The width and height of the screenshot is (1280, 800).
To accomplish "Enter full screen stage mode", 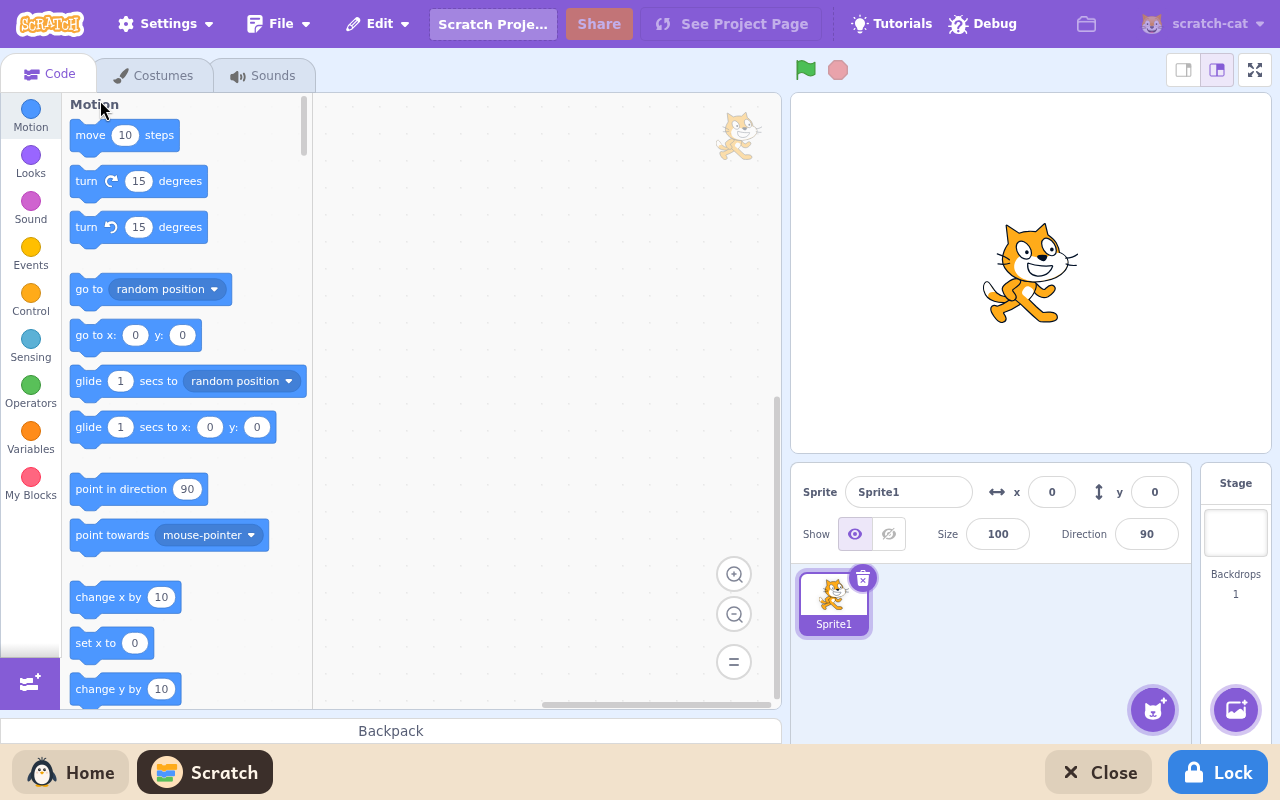I will [1254, 70].
